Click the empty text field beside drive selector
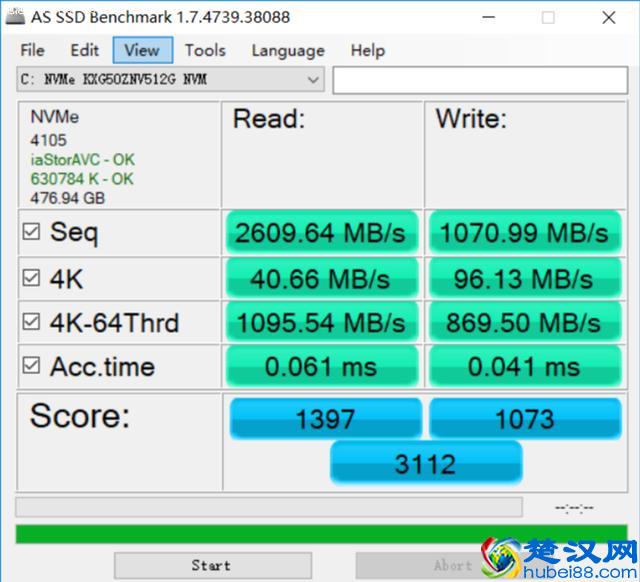 tap(478, 80)
